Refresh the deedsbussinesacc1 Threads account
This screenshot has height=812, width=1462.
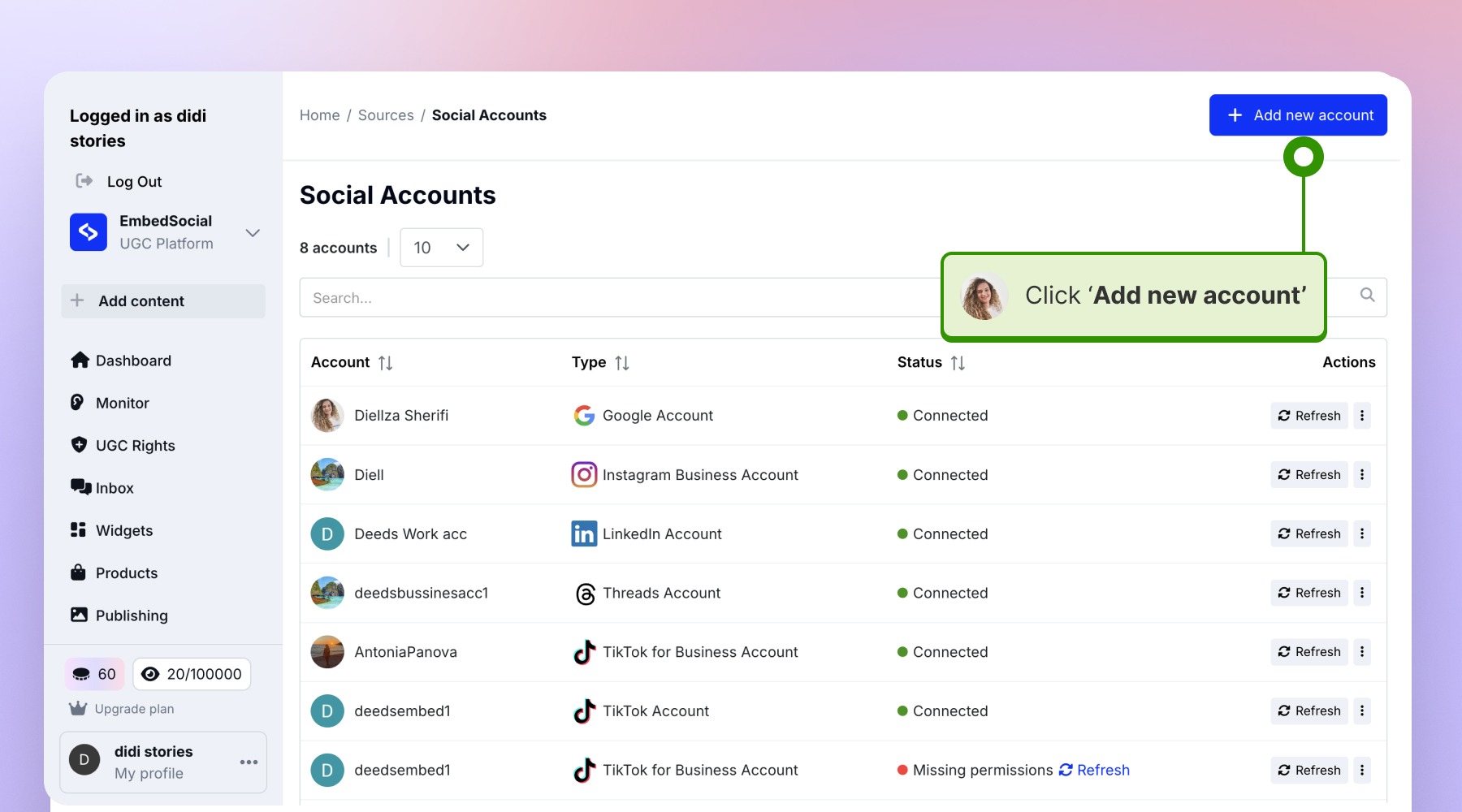click(x=1309, y=593)
